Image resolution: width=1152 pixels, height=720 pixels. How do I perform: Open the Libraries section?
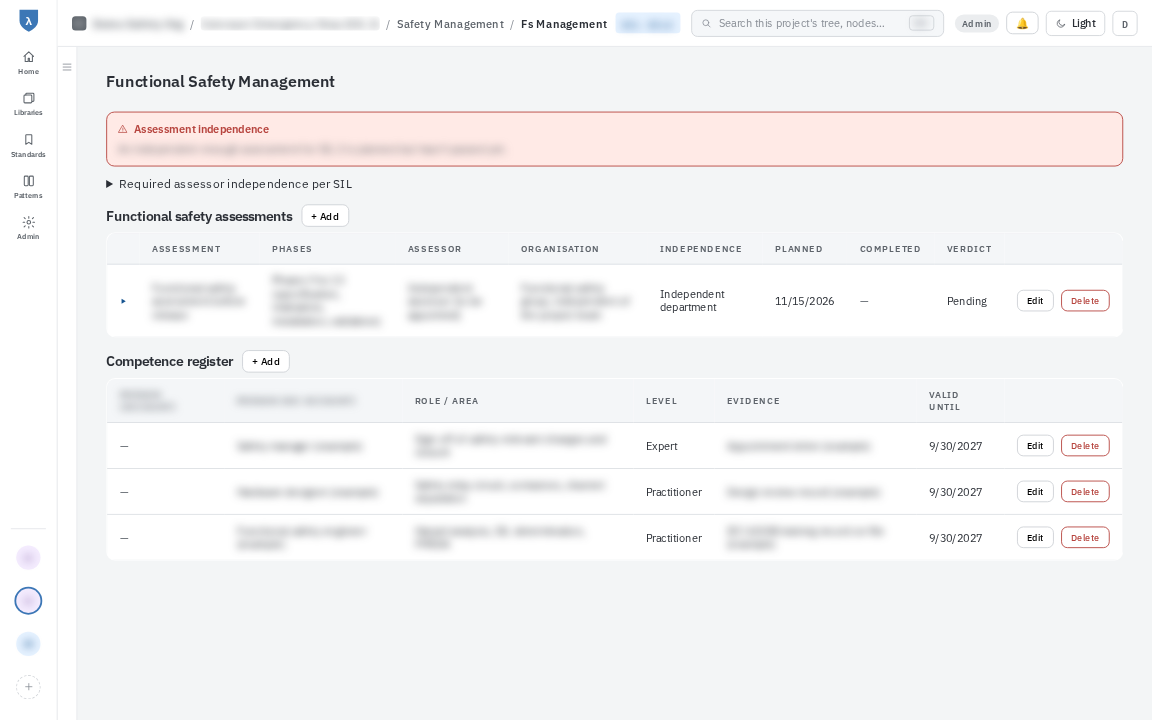coord(28,104)
